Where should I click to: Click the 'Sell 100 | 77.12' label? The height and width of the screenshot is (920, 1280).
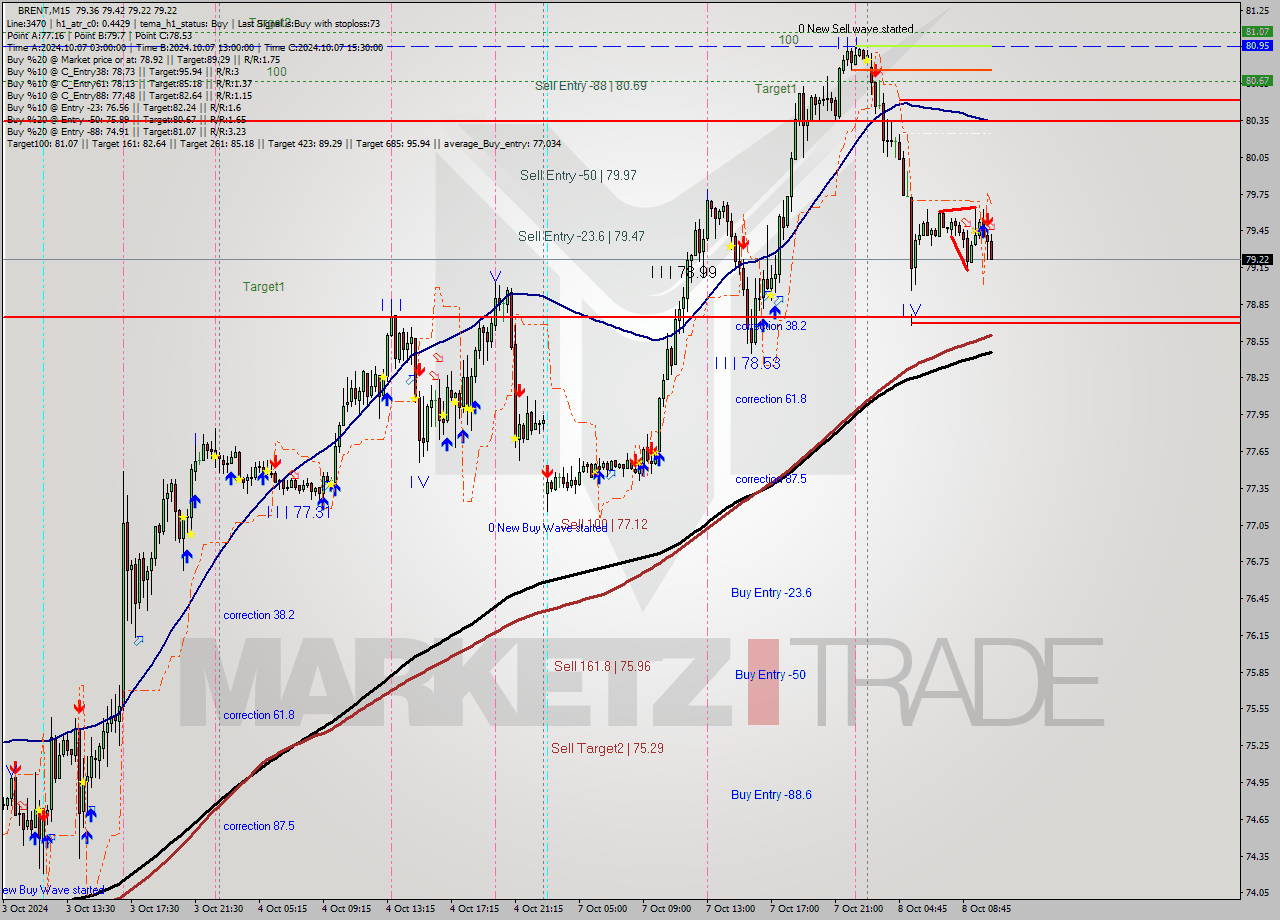604,524
